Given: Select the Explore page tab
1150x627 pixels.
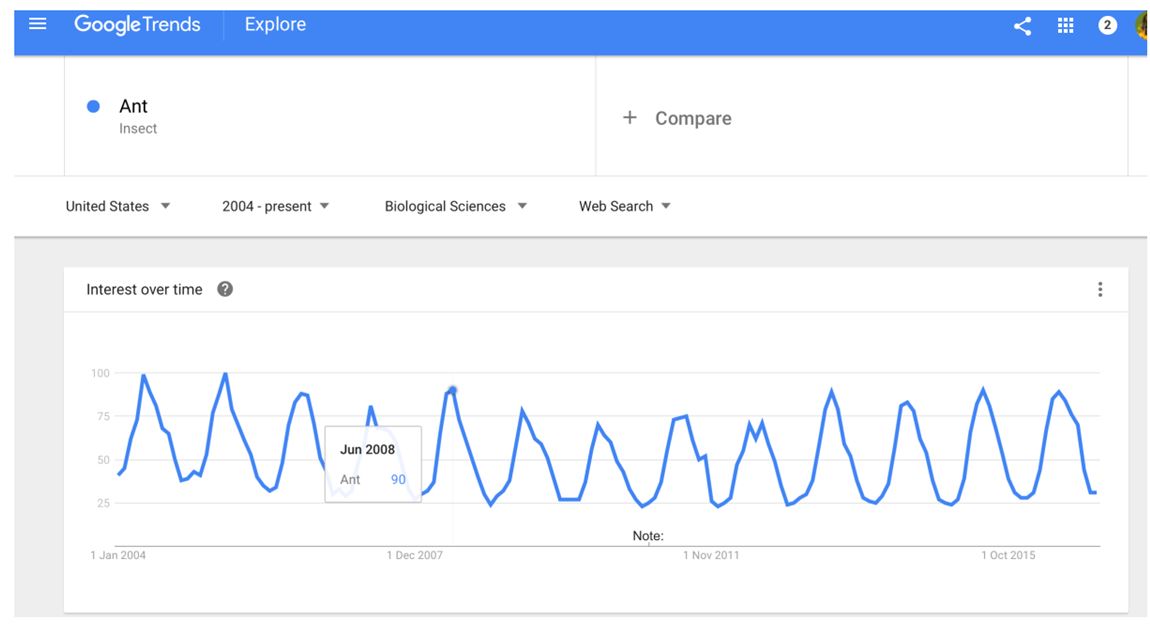Looking at the screenshot, I should (275, 24).
